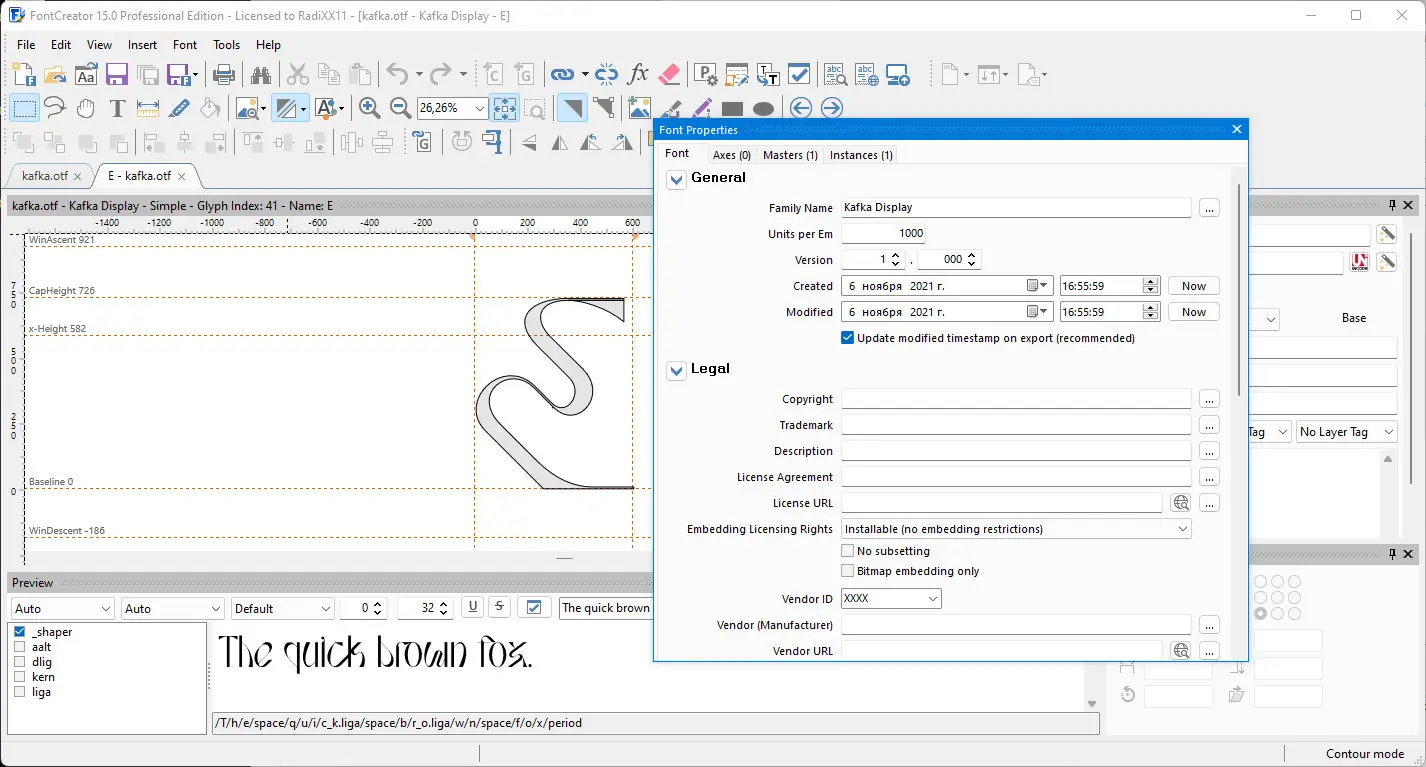Switch to the Masters (1) tab
This screenshot has width=1426, height=767.
790,155
